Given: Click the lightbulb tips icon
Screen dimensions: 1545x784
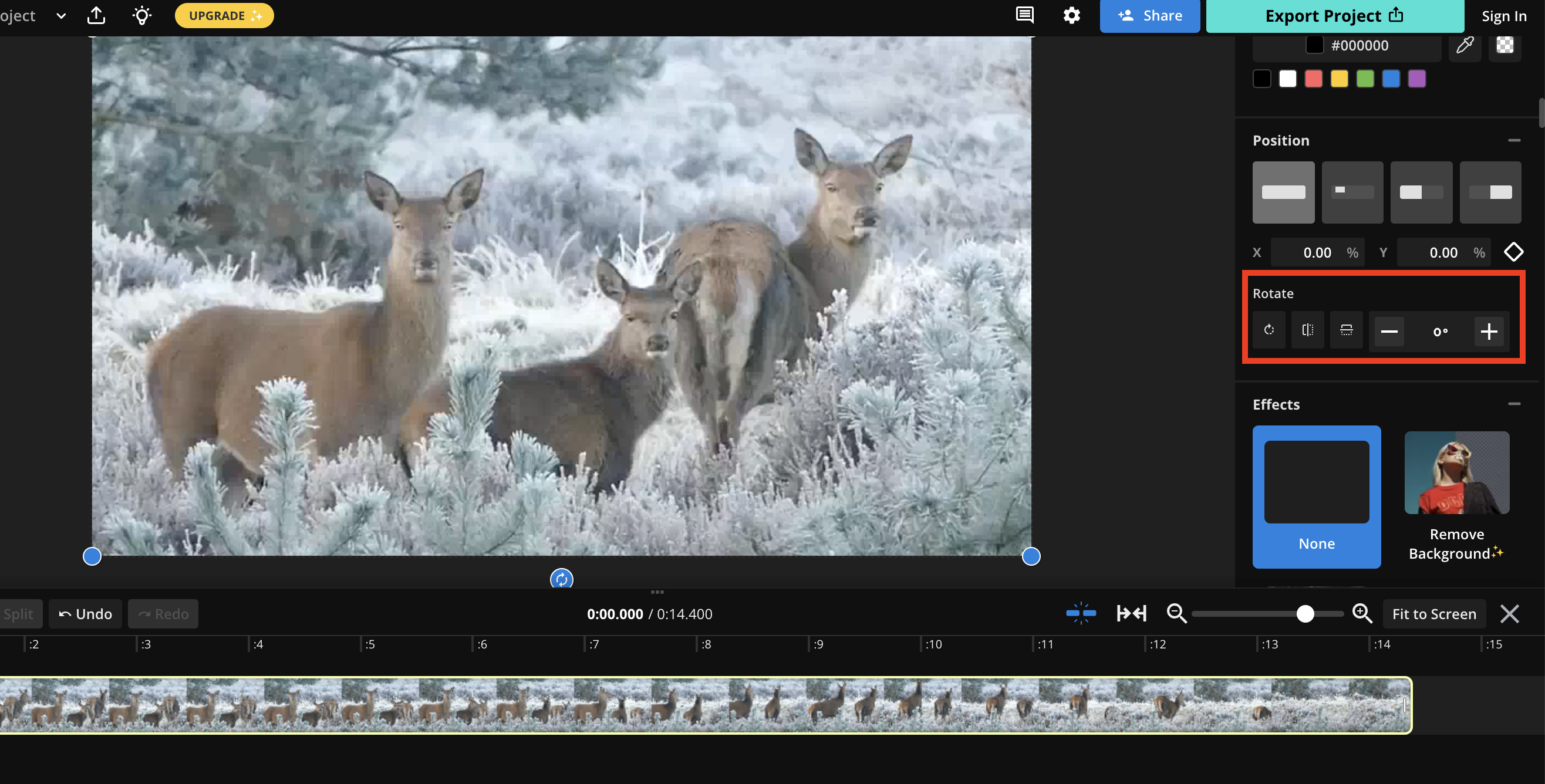Looking at the screenshot, I should click(141, 15).
